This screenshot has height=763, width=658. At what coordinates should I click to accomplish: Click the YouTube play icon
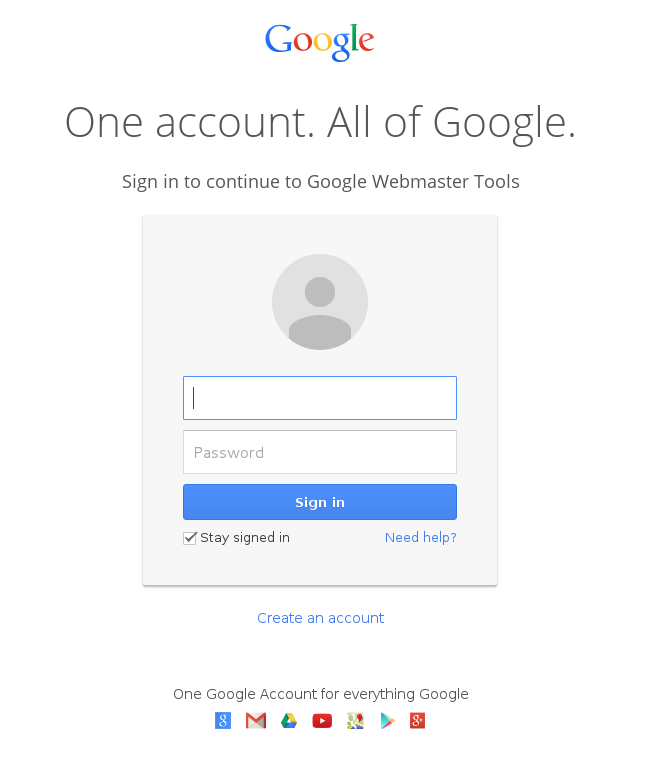pos(322,720)
